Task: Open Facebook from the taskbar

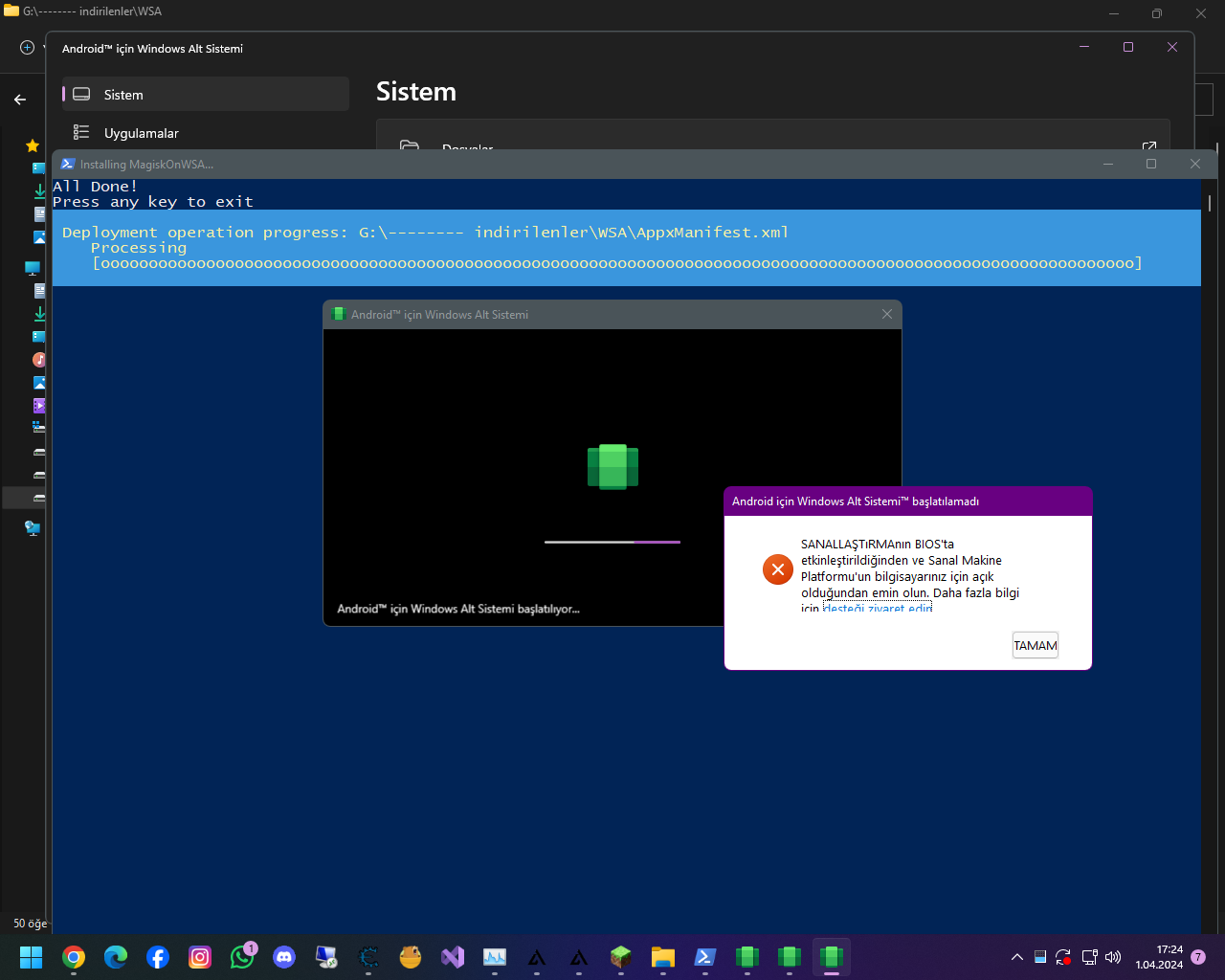Action: click(x=158, y=957)
